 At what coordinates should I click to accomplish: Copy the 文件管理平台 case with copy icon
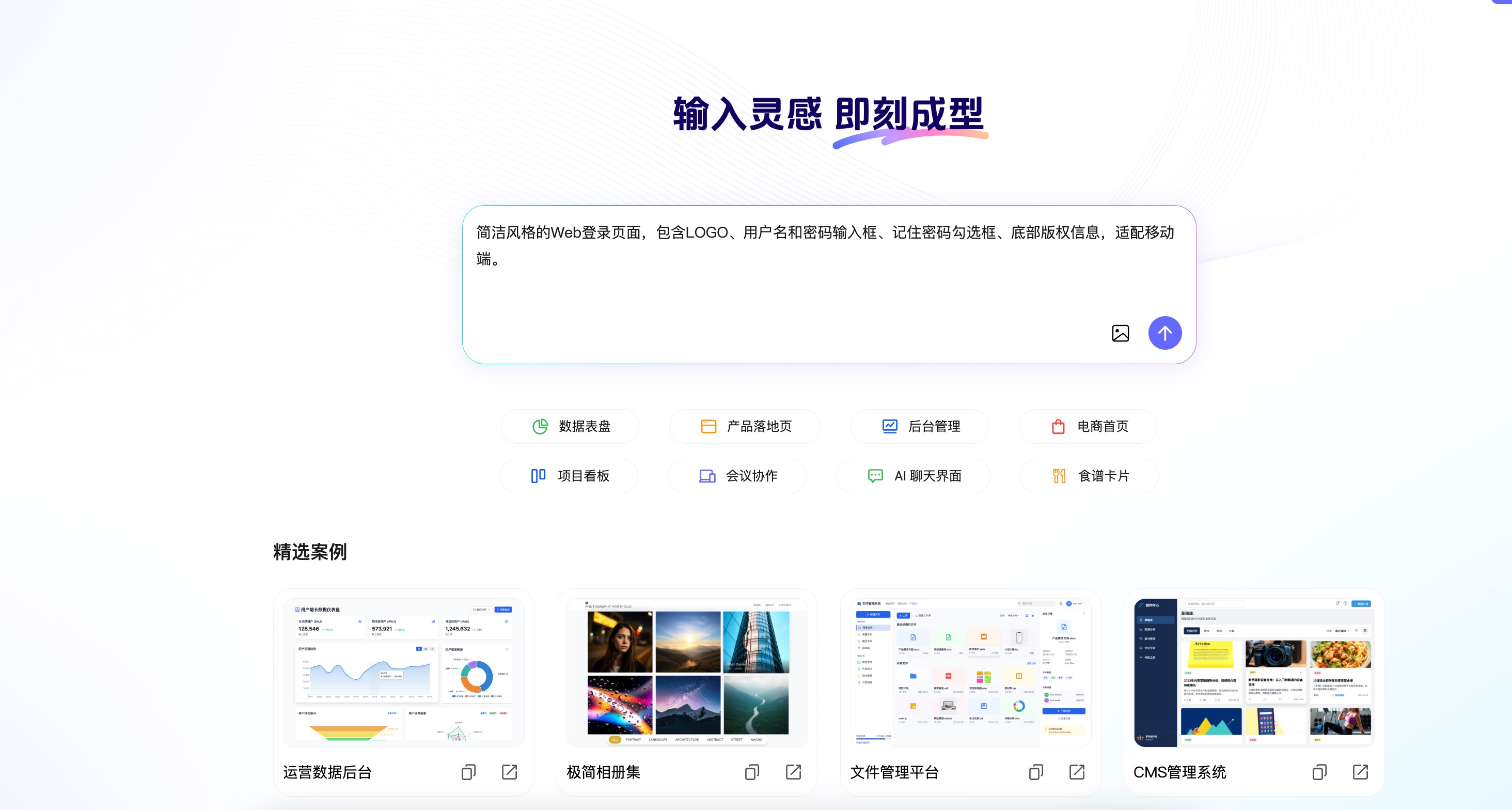click(x=1036, y=772)
